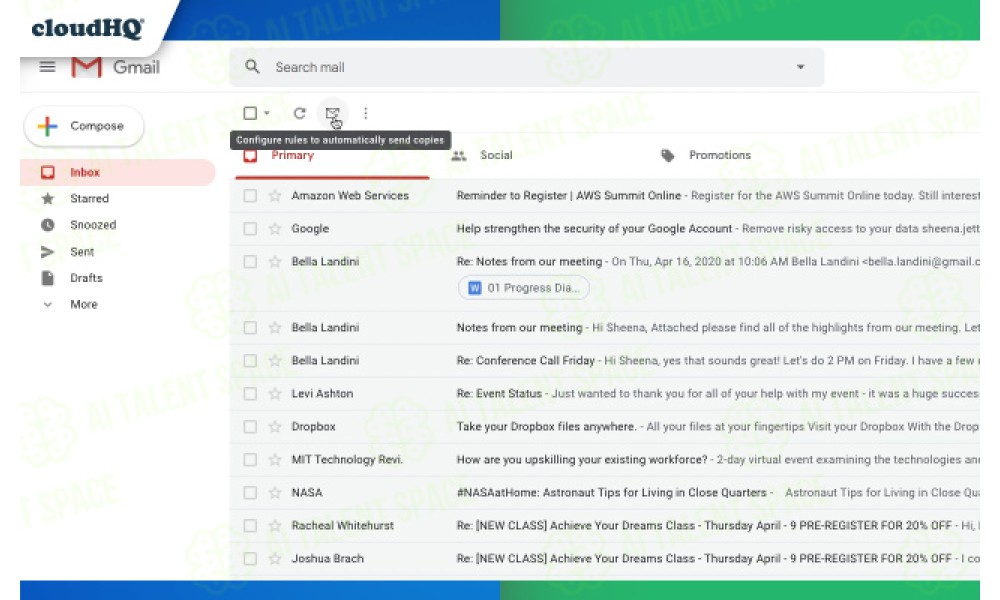This screenshot has width=1000, height=600.
Task: Open the 01 Progress Dia... attachment chip
Action: [524, 288]
